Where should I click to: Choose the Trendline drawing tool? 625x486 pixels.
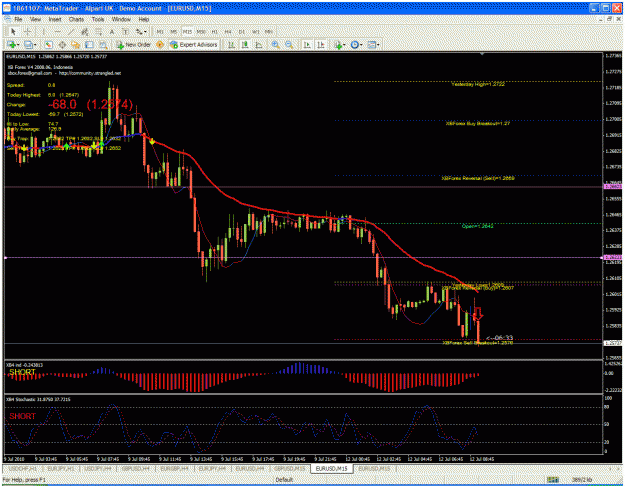coord(71,31)
